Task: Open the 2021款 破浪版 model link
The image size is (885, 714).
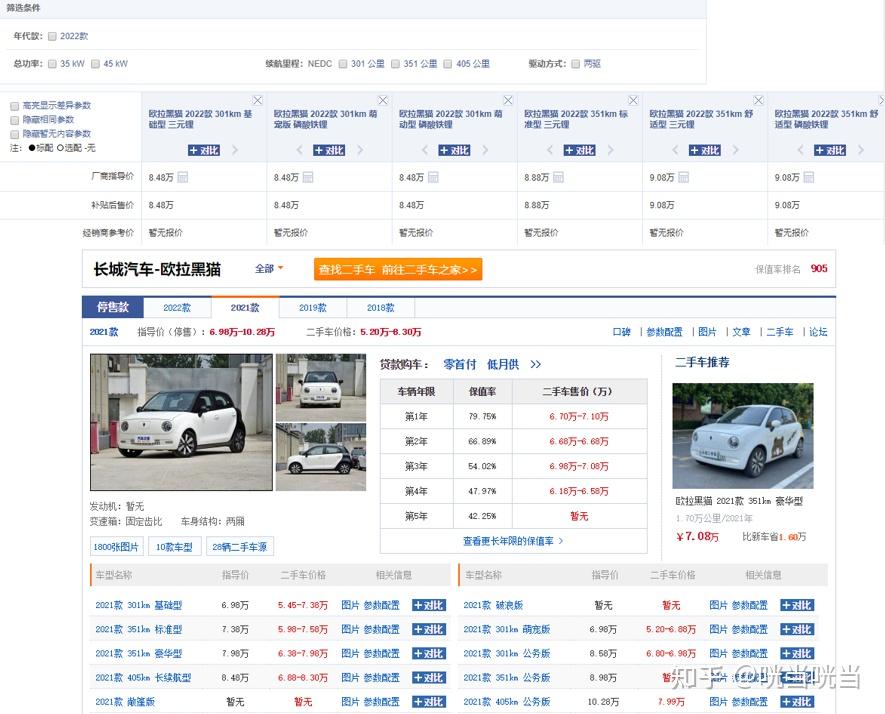Action: pos(493,605)
